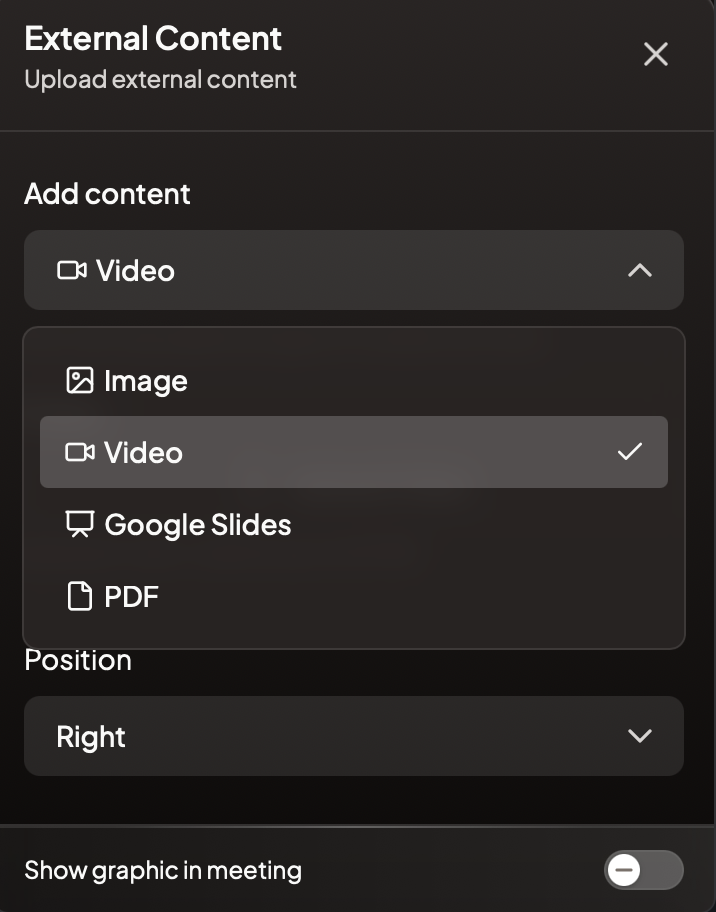Click the document icon next to PDF

80,596
